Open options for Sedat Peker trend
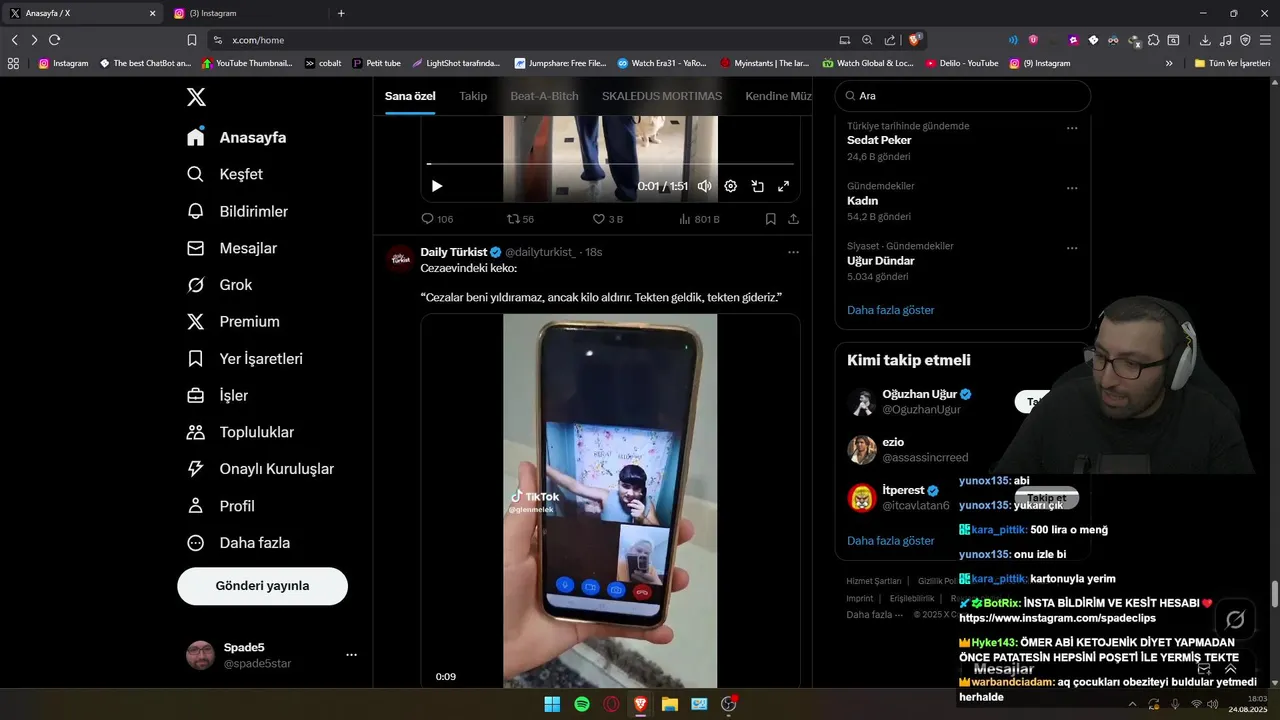 (1072, 128)
